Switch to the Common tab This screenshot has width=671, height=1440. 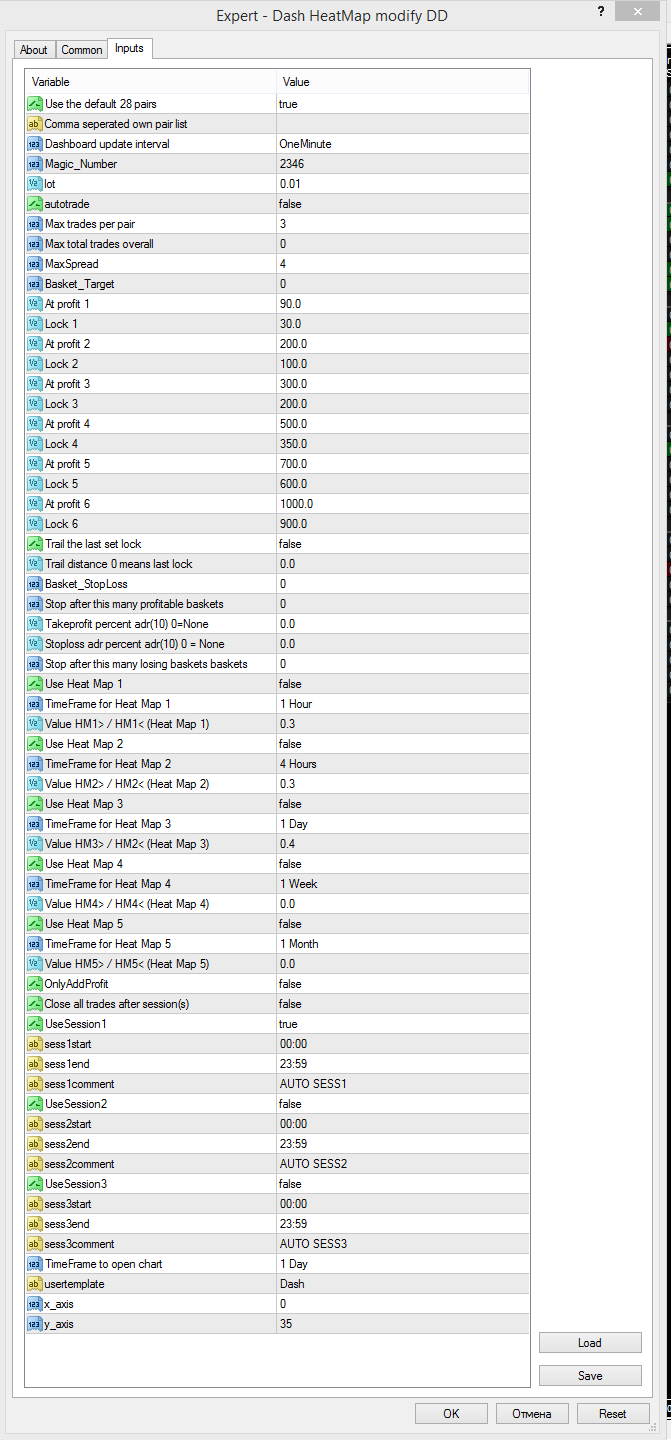click(x=82, y=50)
